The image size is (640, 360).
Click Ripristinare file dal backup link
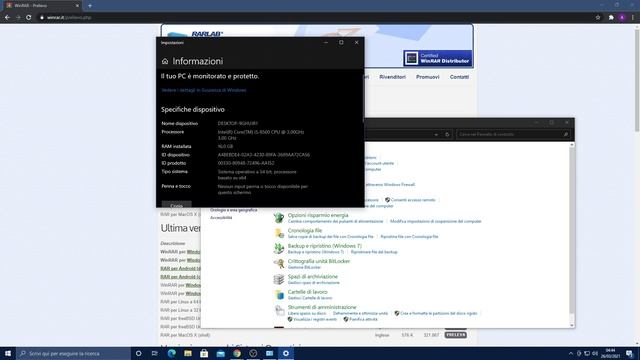[374, 252]
